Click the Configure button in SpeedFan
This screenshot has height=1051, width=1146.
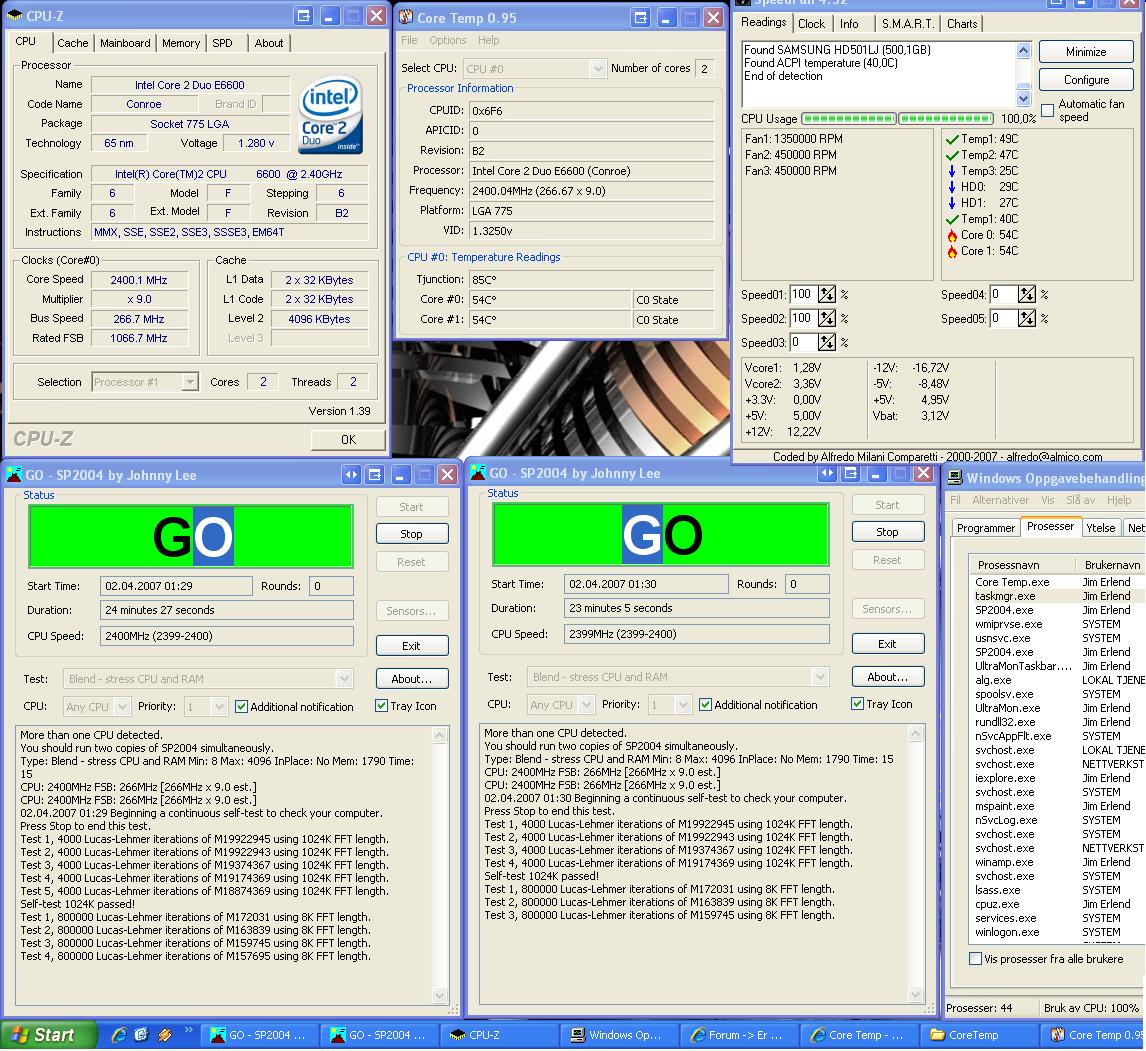(x=1086, y=80)
